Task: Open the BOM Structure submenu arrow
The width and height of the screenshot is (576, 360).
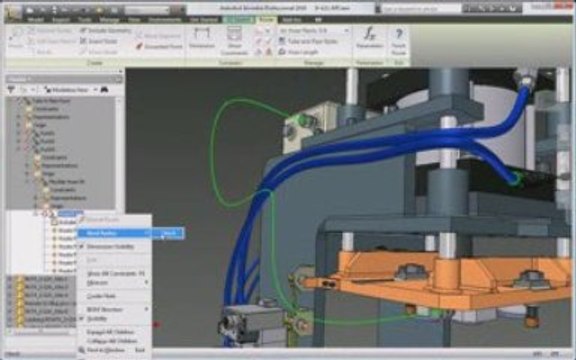Action: (x=147, y=309)
